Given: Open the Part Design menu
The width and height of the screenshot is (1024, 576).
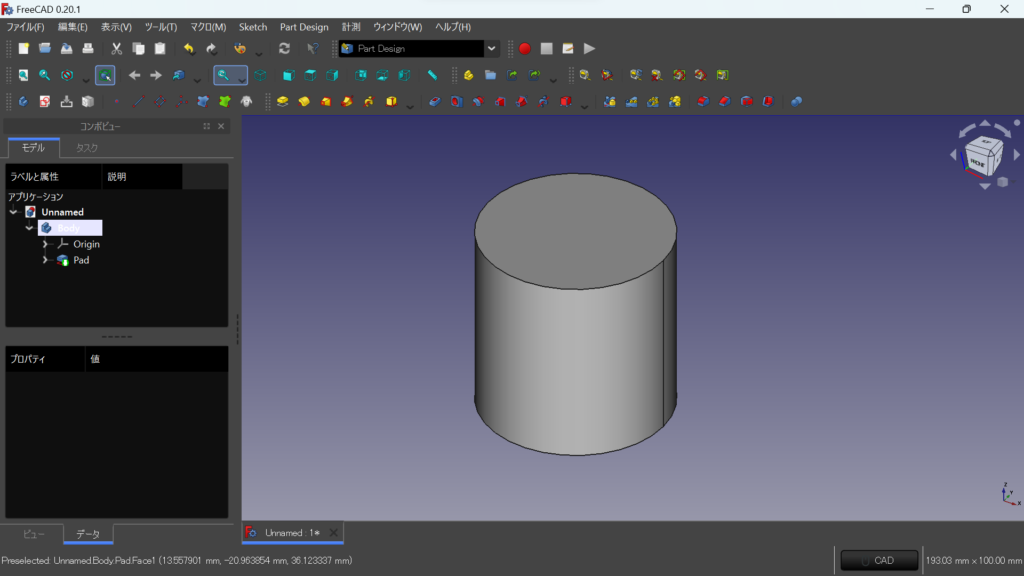Looking at the screenshot, I should (304, 27).
